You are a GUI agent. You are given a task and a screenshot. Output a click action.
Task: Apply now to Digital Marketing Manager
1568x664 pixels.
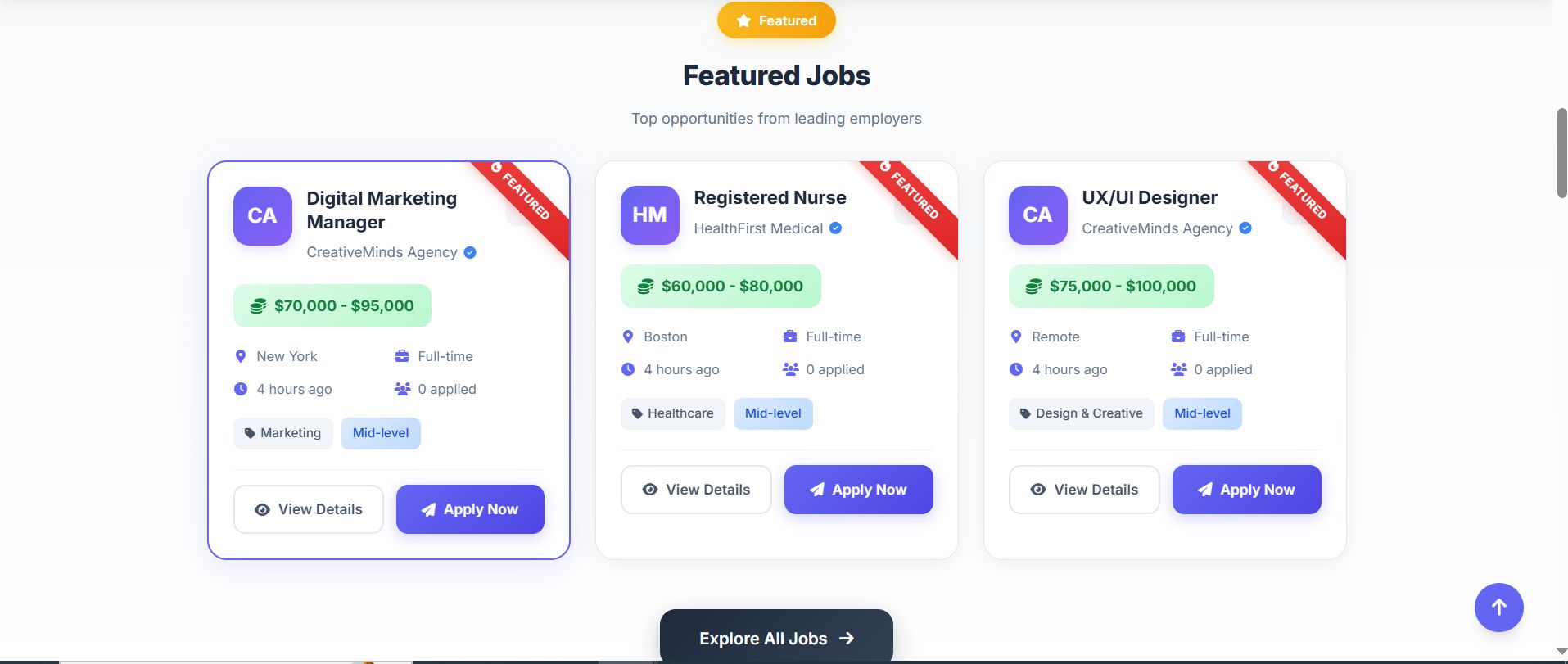tap(470, 509)
